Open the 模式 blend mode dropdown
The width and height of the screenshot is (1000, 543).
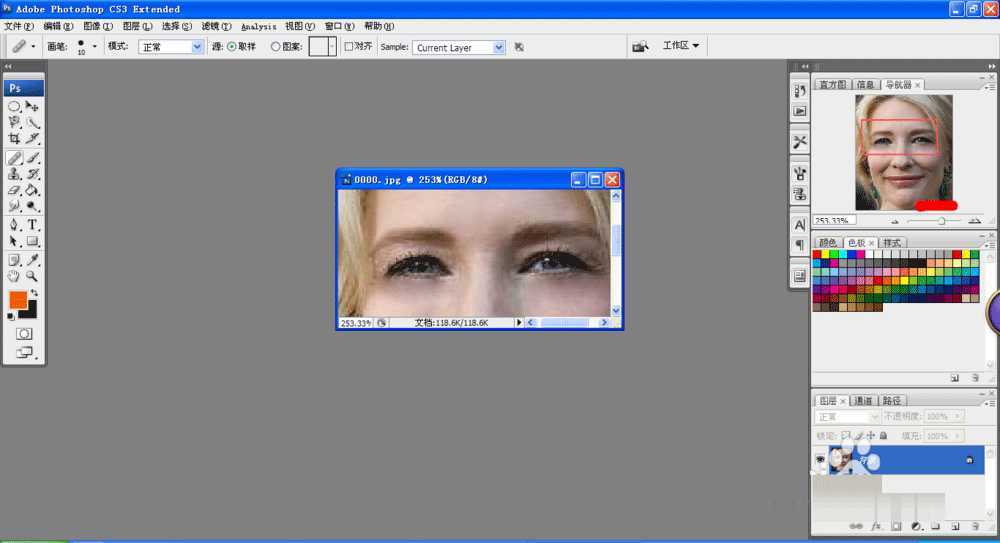(170, 47)
